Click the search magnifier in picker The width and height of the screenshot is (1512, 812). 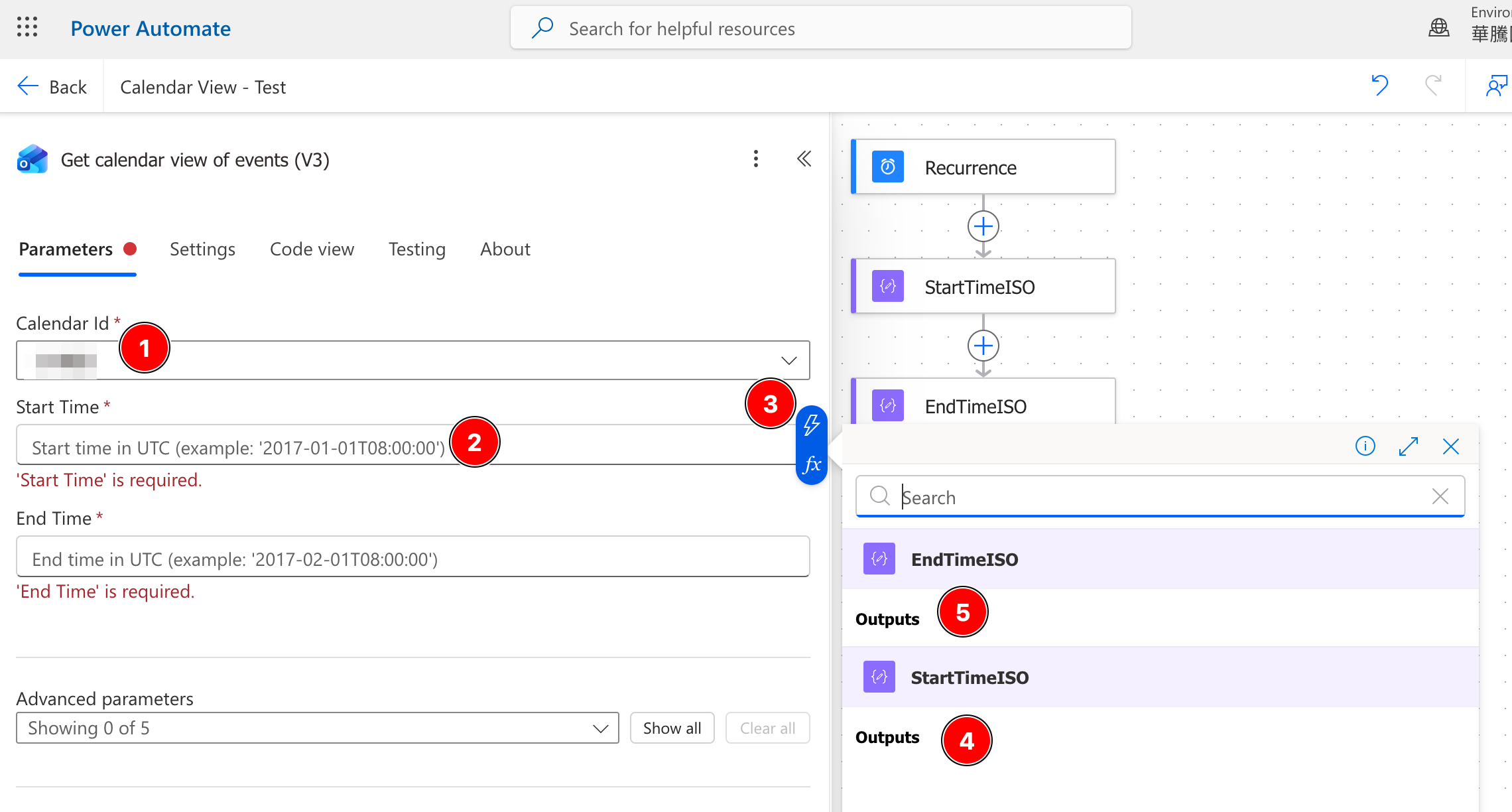[x=879, y=496]
